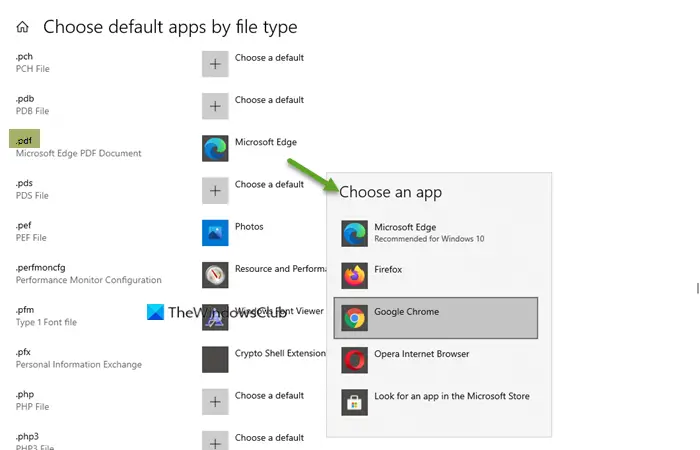700x450 pixels.
Task: Click plus icon for .pdb file type
Action: click(x=215, y=106)
